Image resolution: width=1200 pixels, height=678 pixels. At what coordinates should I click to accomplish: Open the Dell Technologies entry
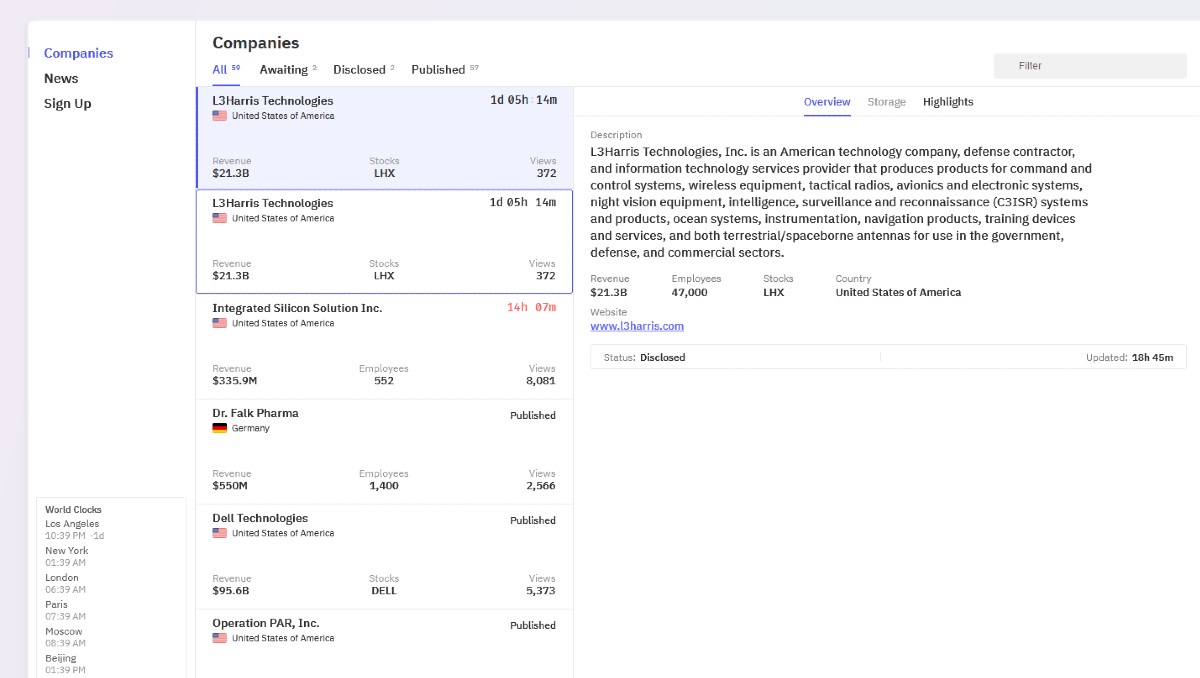click(x=385, y=556)
